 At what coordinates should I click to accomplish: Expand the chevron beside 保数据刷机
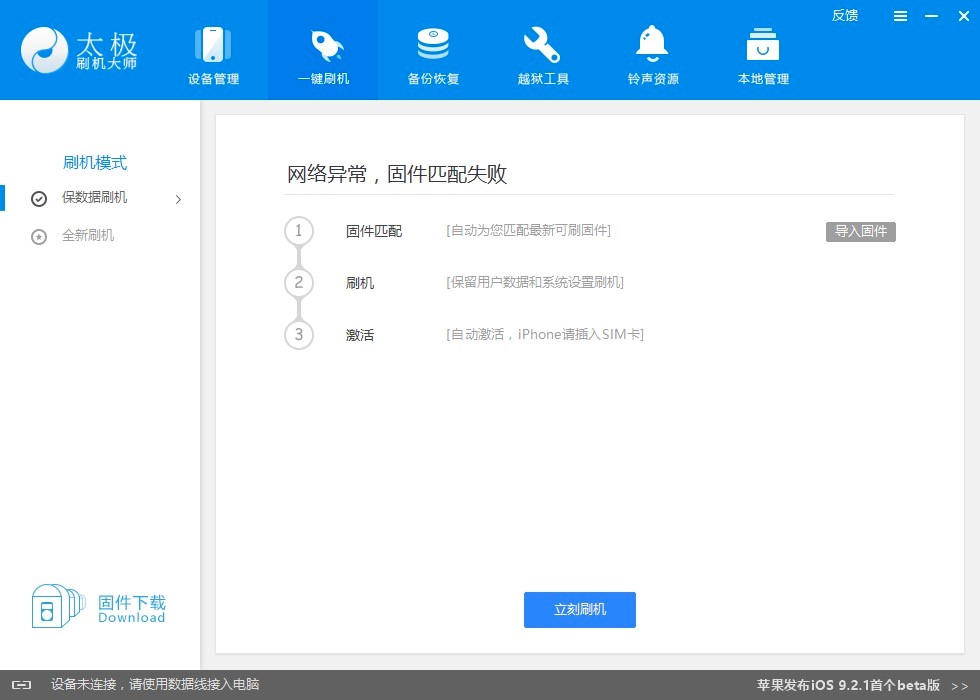pos(178,199)
